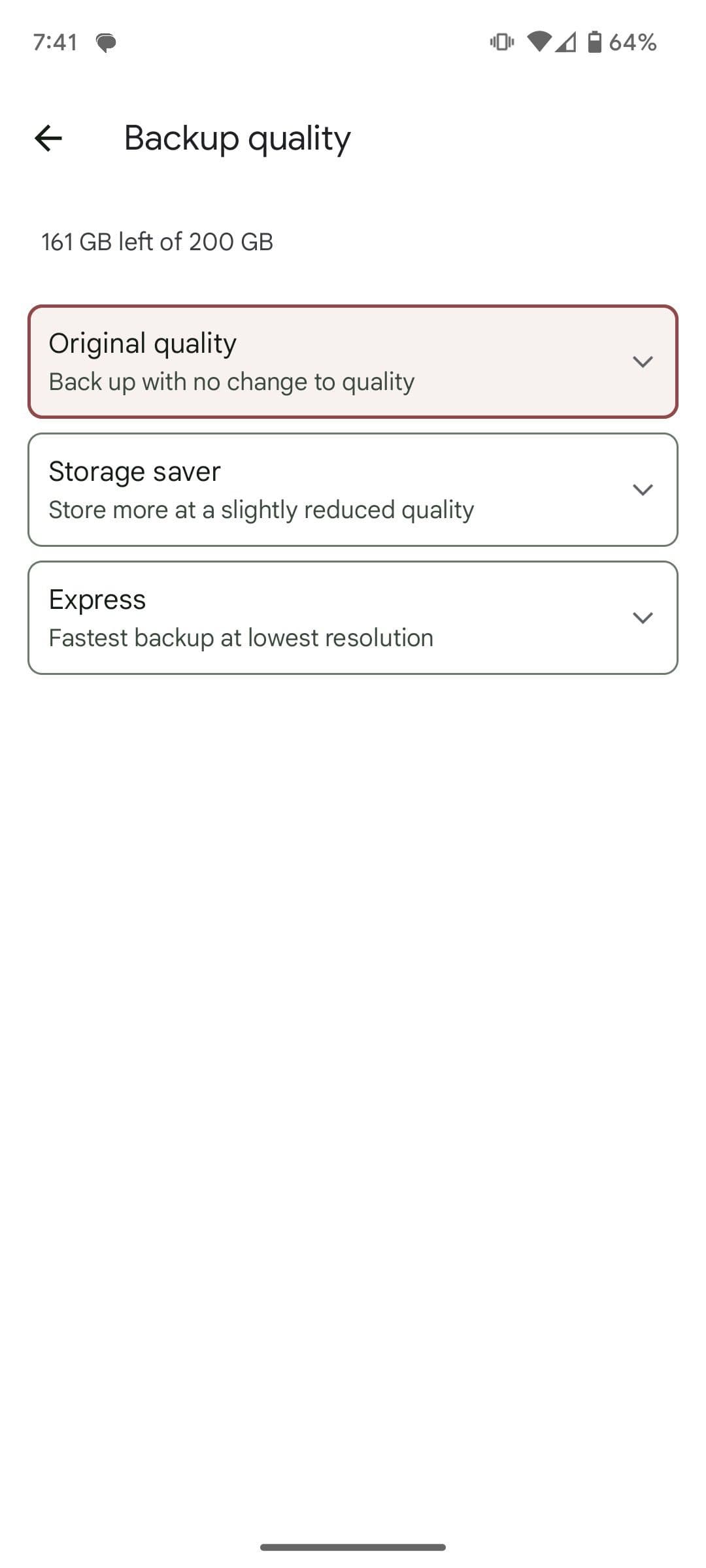
Task: Expand the Original quality chevron
Action: [x=643, y=362]
